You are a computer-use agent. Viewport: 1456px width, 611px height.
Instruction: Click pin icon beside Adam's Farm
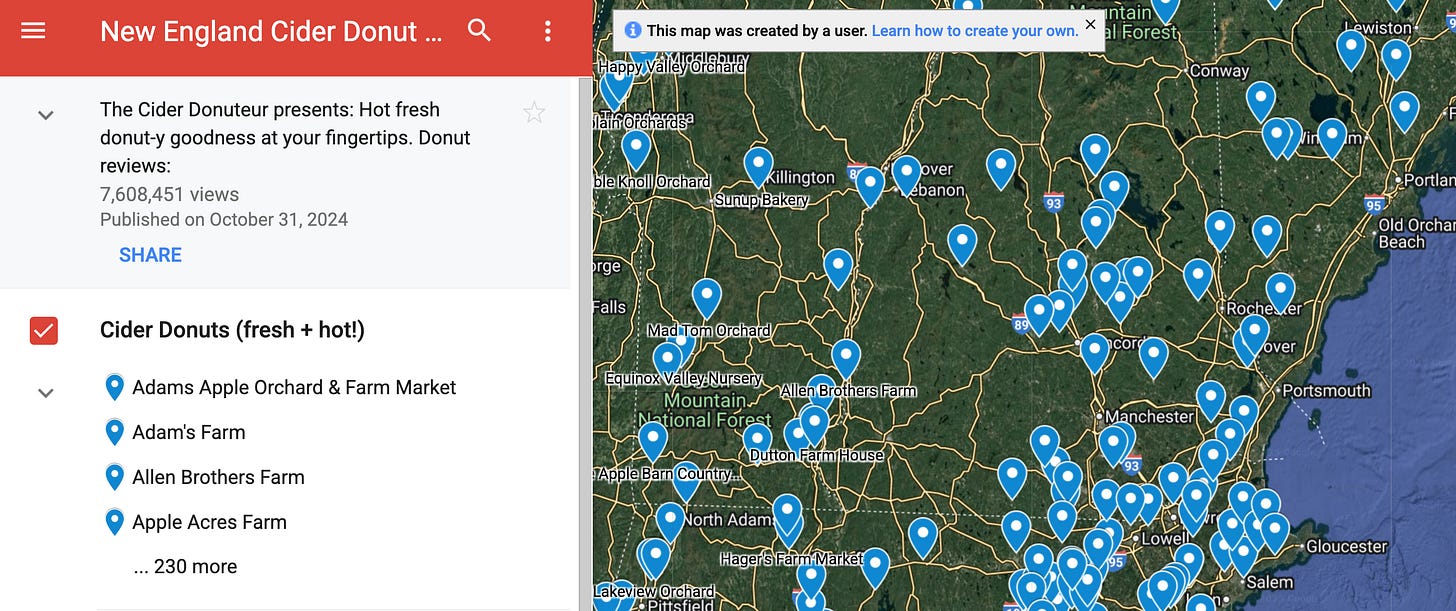(115, 432)
